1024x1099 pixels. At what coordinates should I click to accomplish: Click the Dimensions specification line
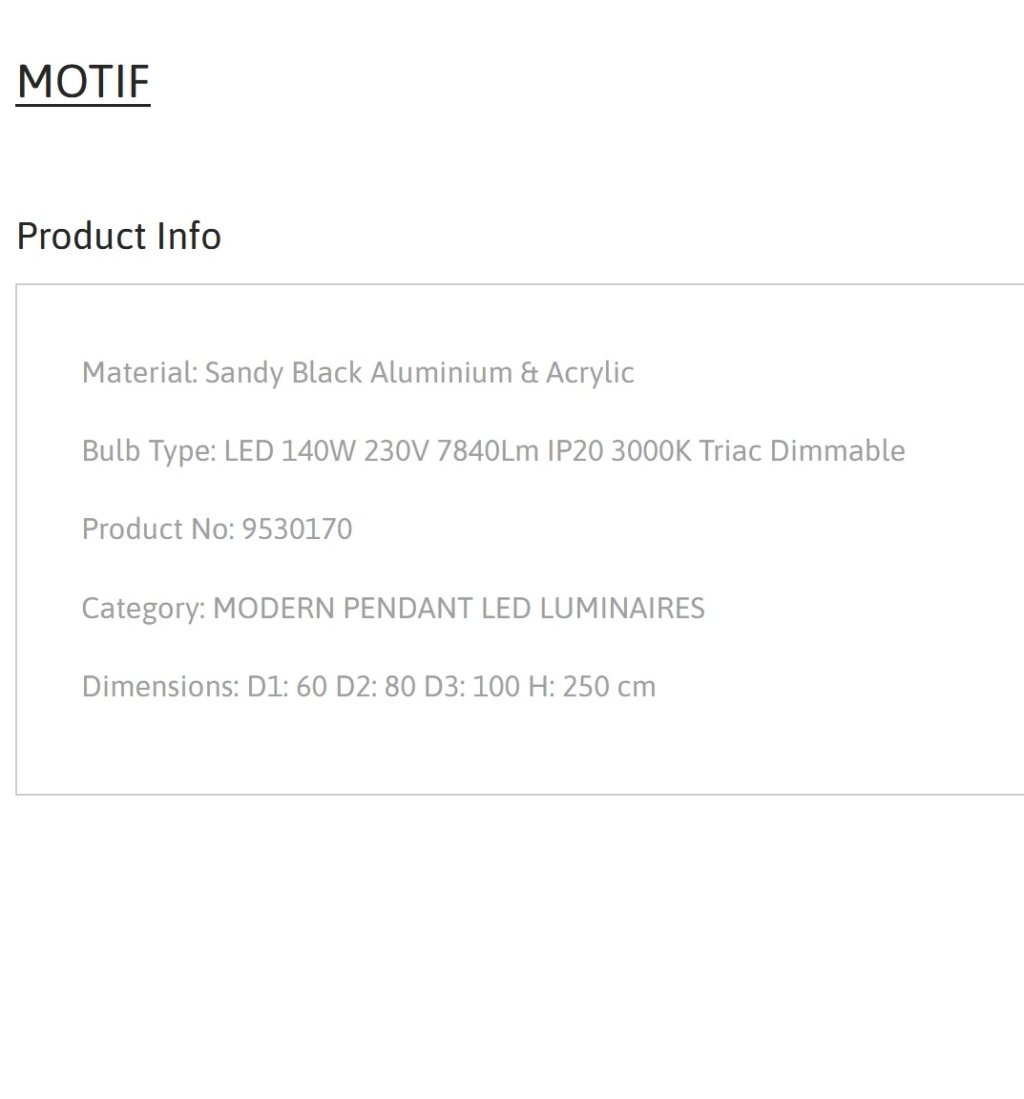[369, 687]
